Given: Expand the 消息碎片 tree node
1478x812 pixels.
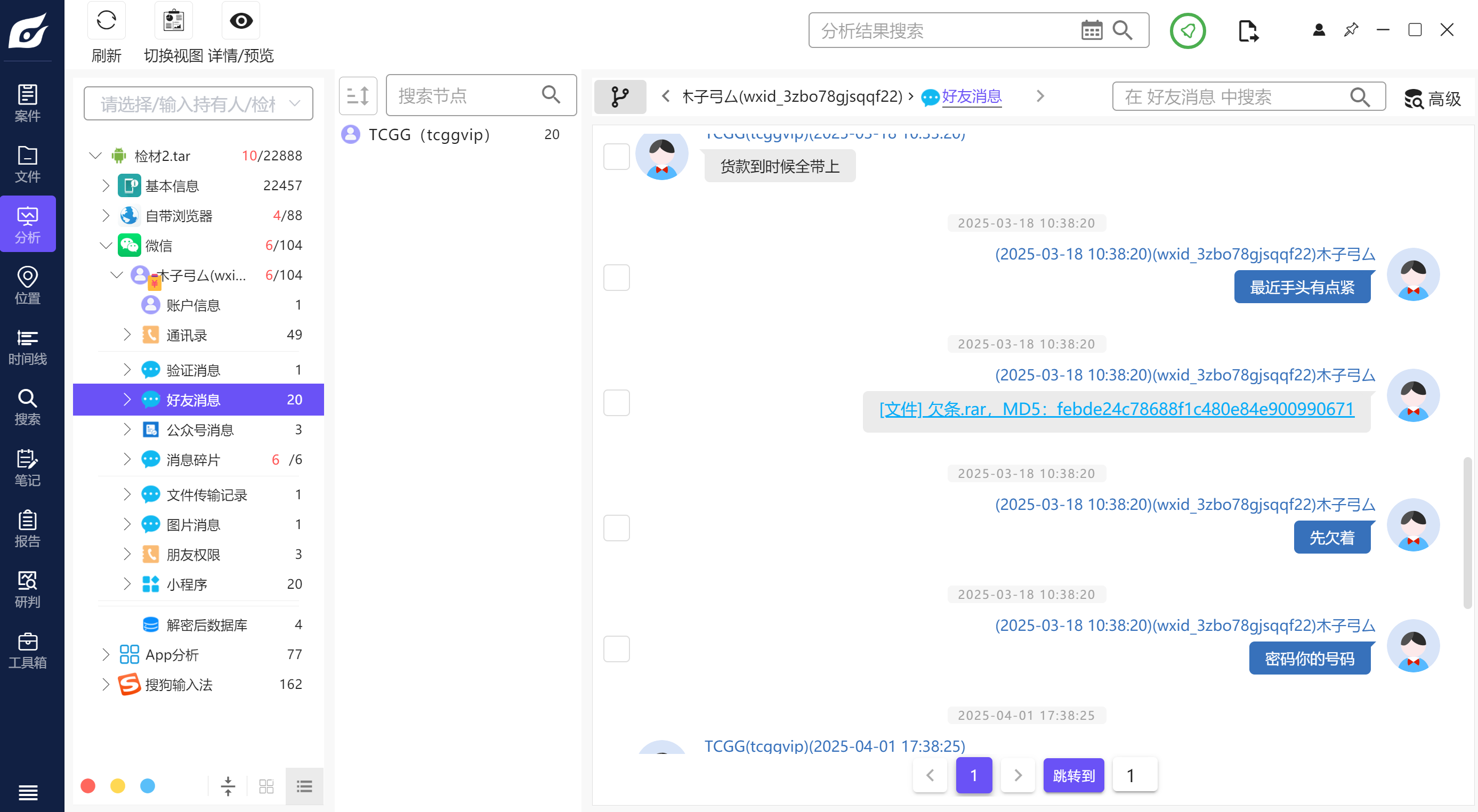Looking at the screenshot, I should [127, 459].
